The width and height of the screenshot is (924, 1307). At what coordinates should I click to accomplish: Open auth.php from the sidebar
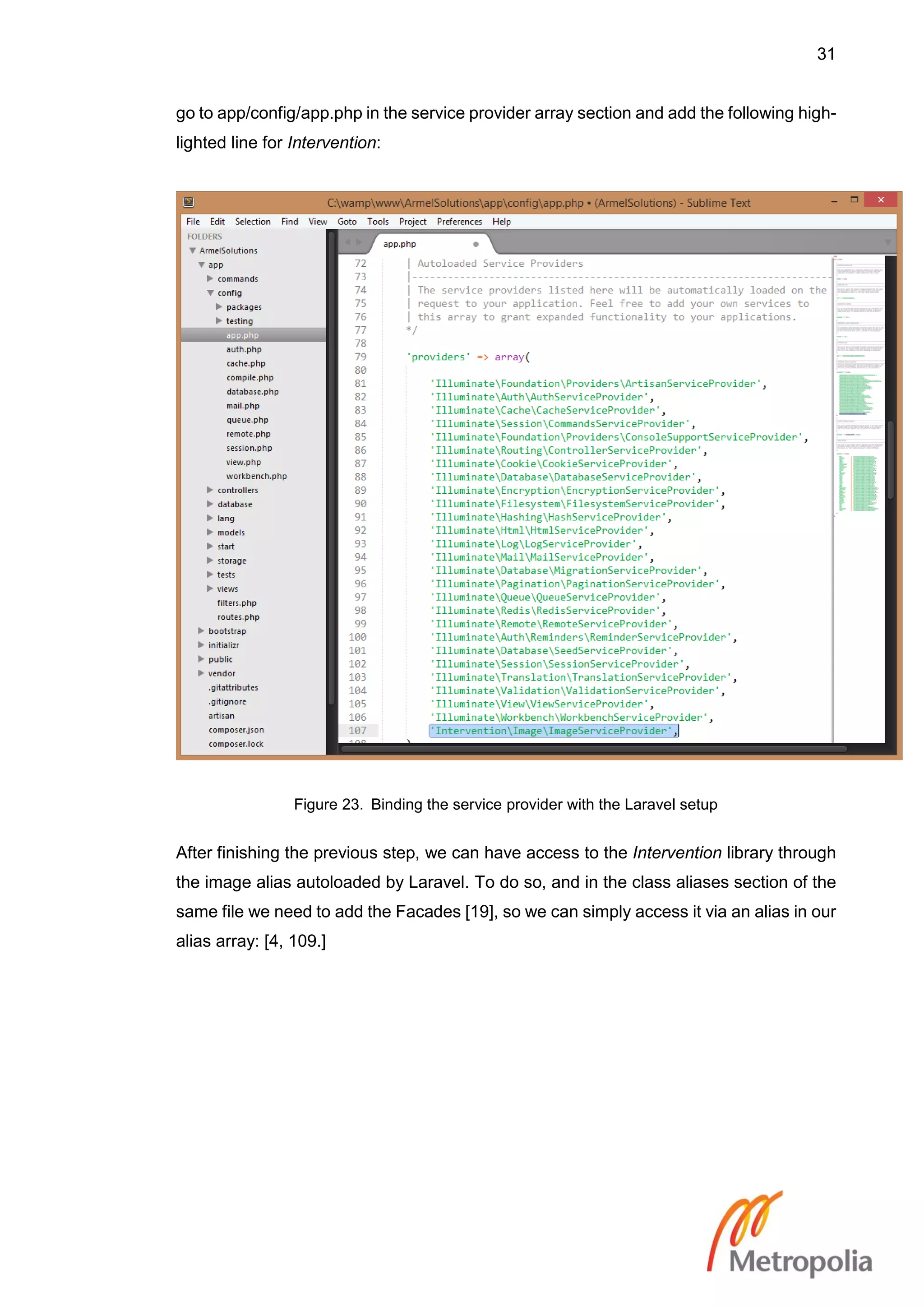[244, 349]
